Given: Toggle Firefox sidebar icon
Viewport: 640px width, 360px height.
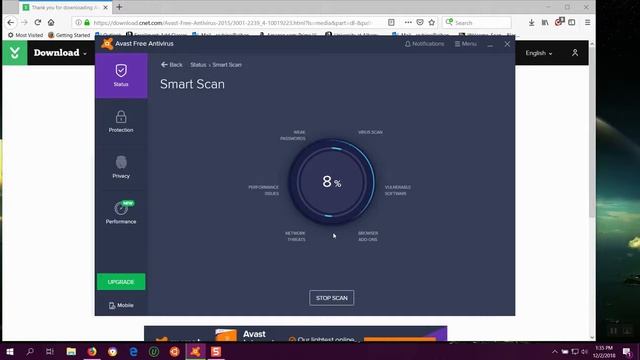Looking at the screenshot, I should click(571, 22).
